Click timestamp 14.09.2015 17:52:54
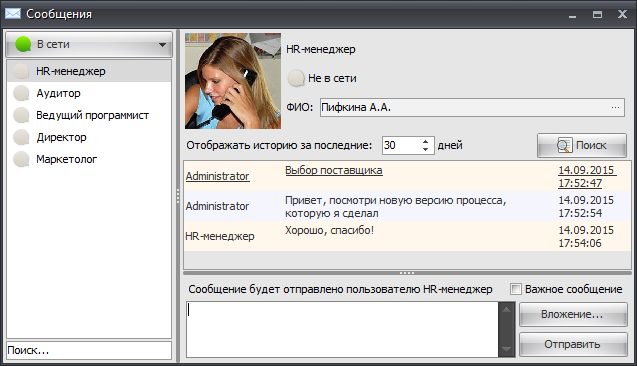This screenshot has width=637, height=366. [586, 207]
